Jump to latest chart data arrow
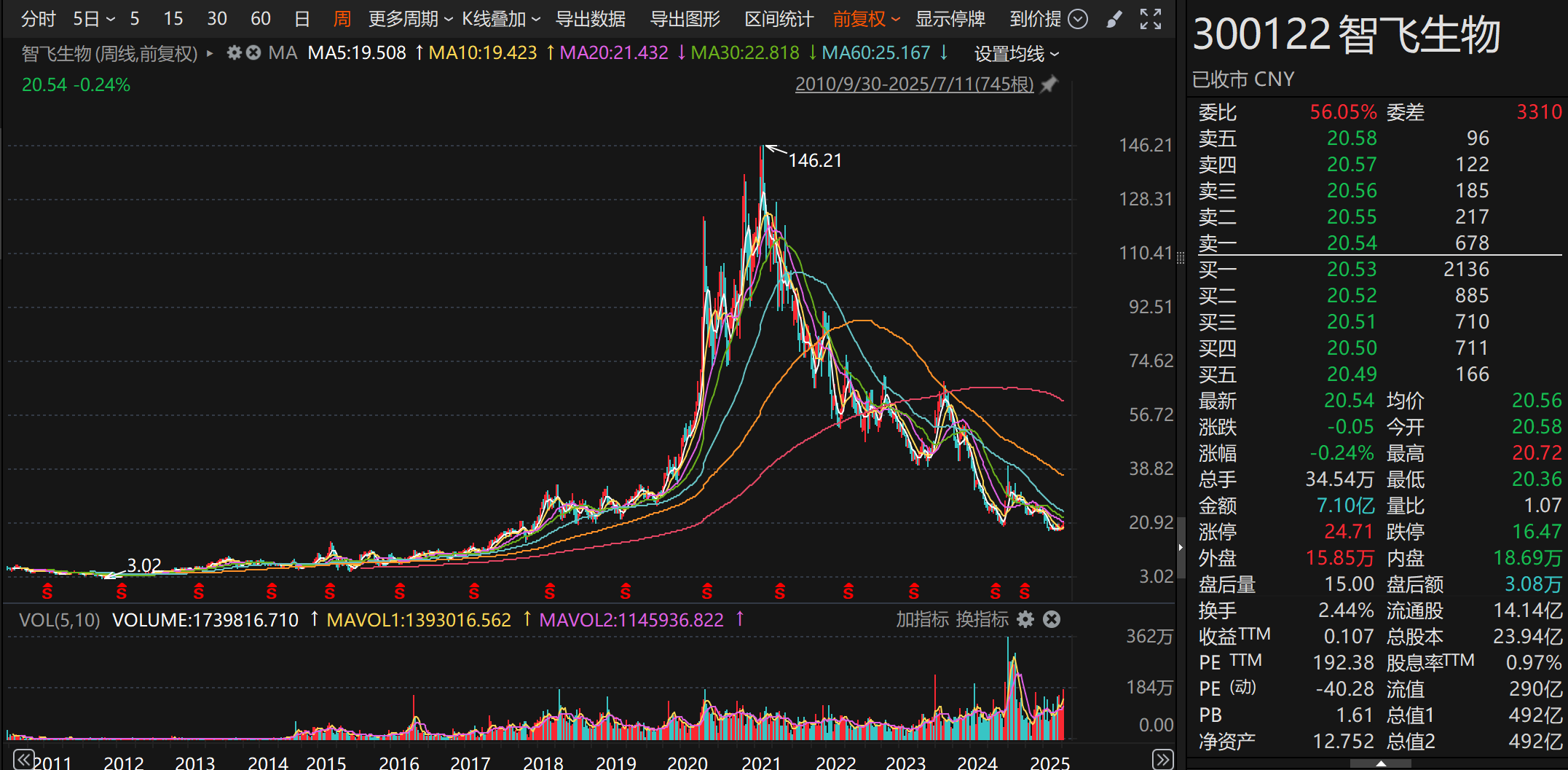This screenshot has height=770, width=1568. pyautogui.click(x=1163, y=760)
